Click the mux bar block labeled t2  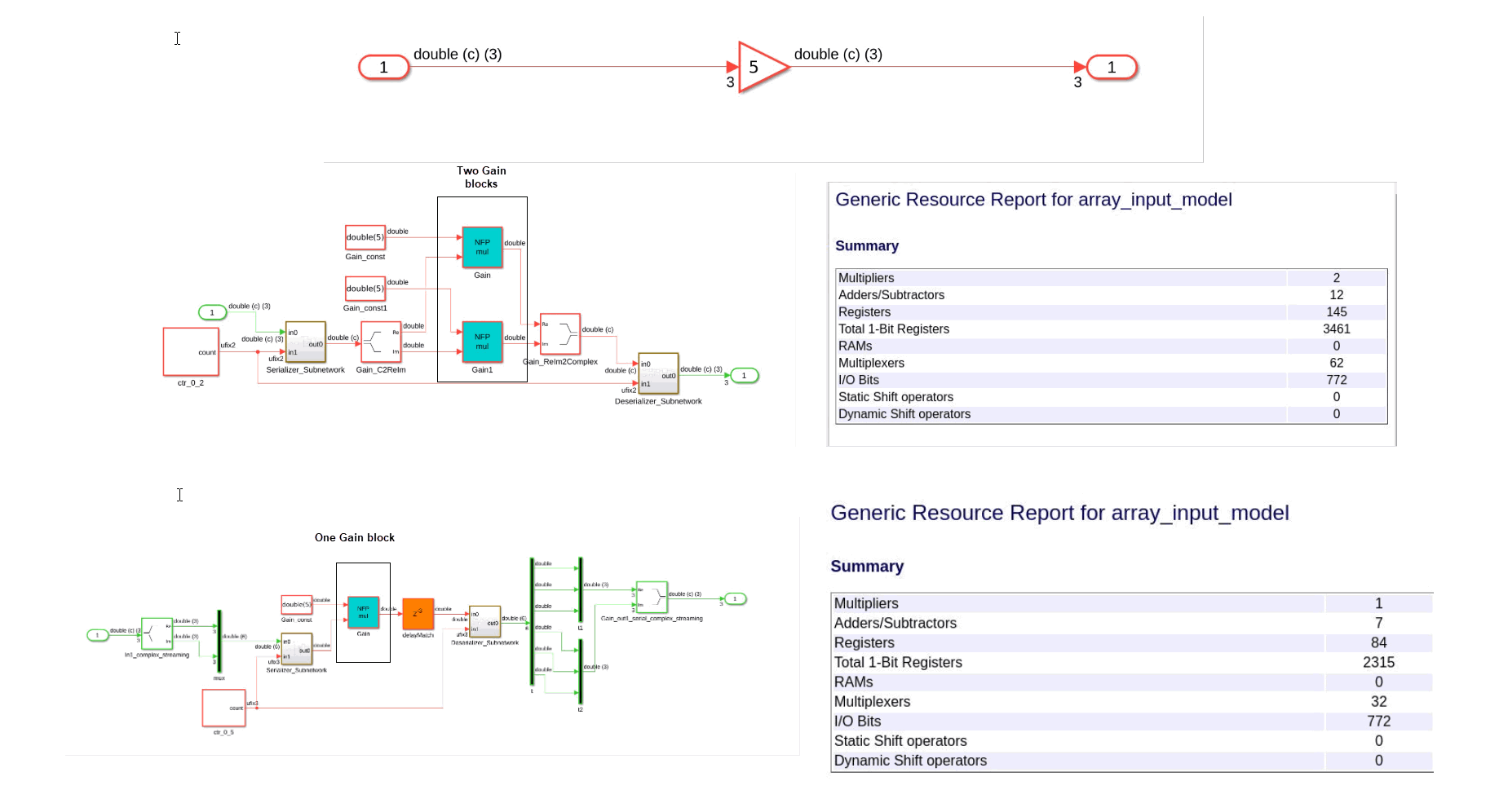coord(581,672)
